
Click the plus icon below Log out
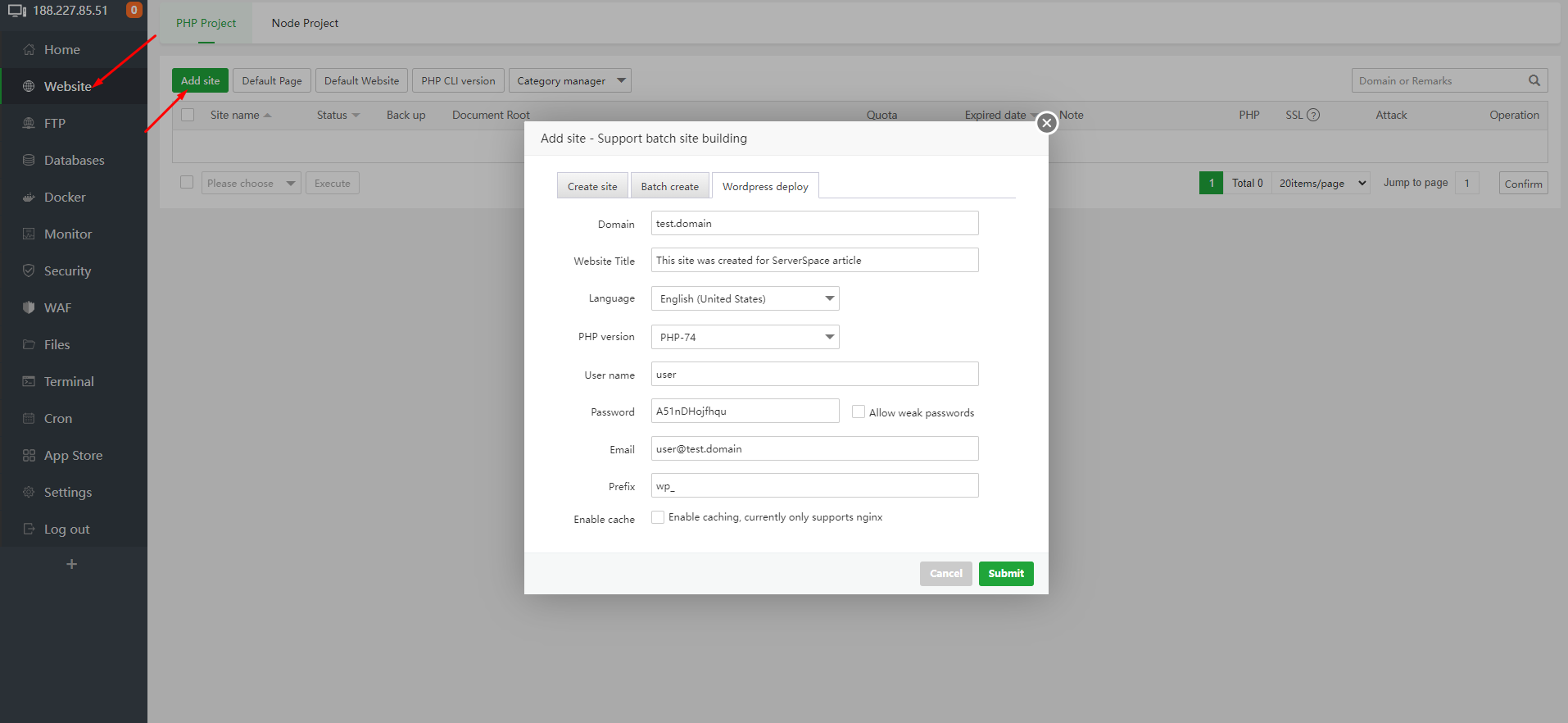pos(72,564)
